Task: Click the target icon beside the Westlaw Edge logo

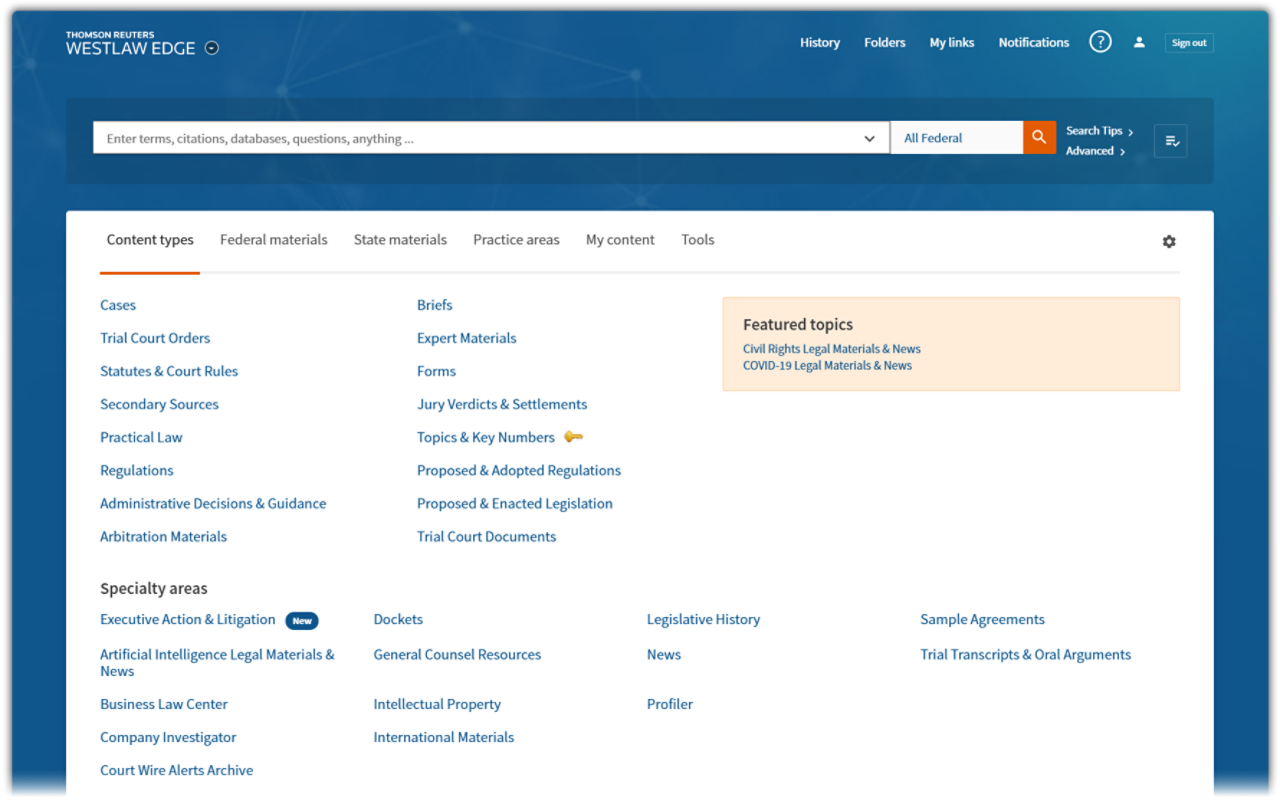Action: (210, 46)
